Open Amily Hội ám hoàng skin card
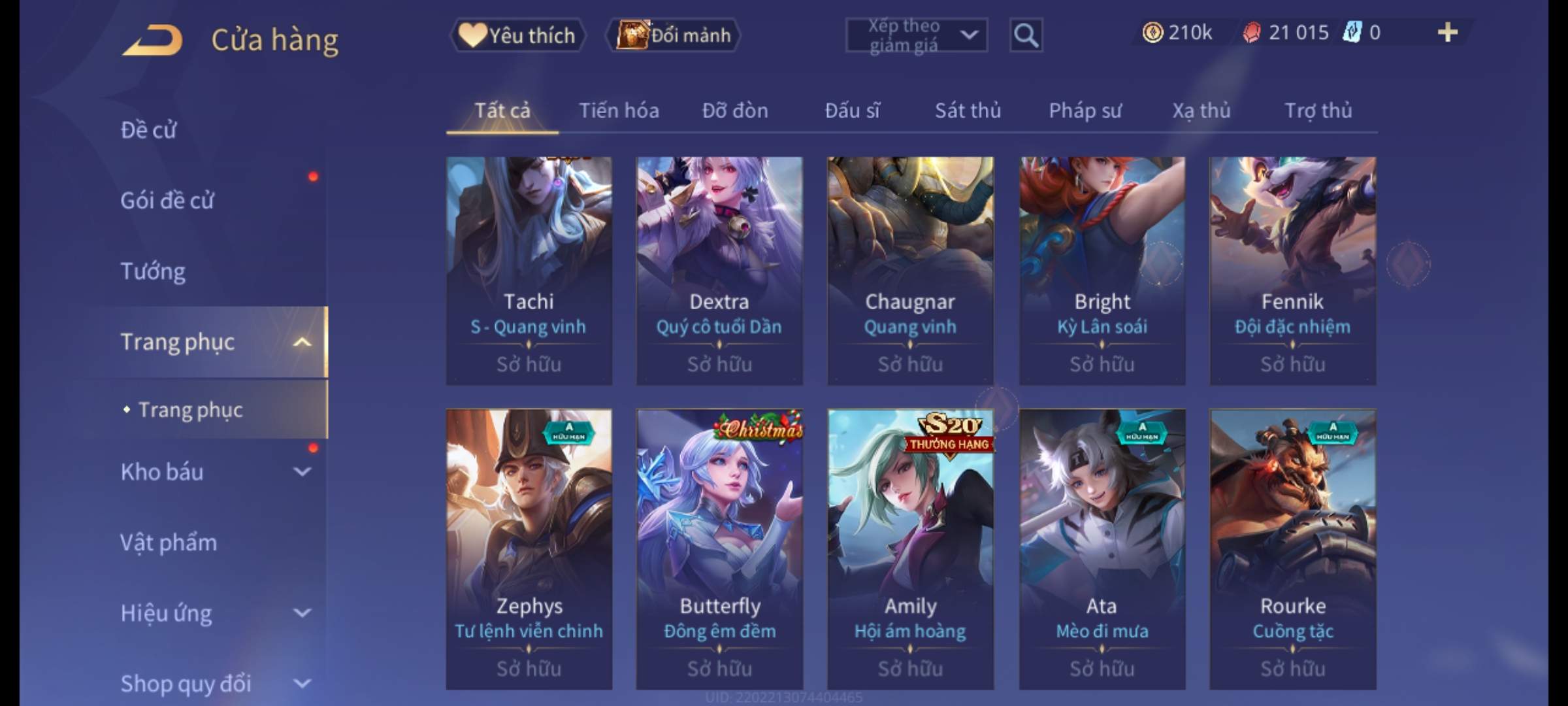The height and width of the screenshot is (706, 1568). pyautogui.click(x=910, y=549)
